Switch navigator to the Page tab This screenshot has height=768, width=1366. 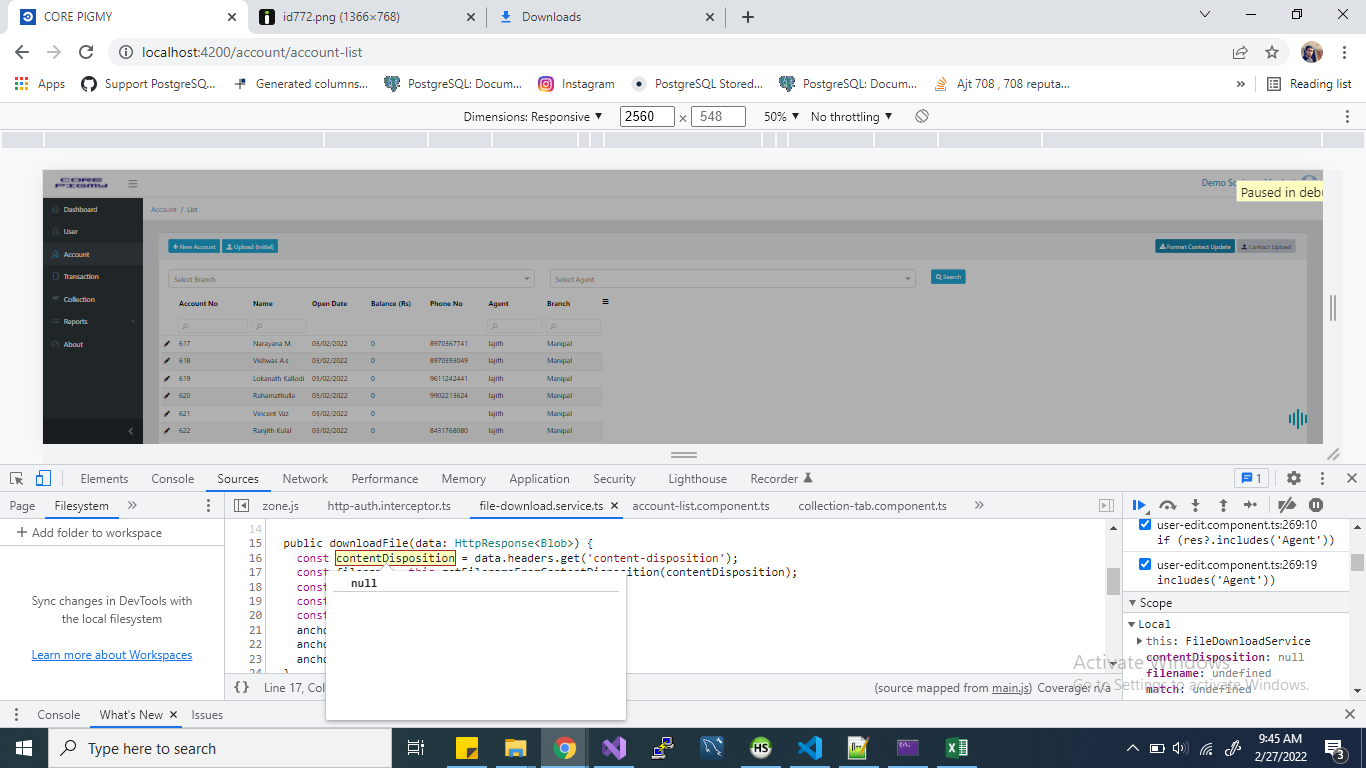point(22,505)
